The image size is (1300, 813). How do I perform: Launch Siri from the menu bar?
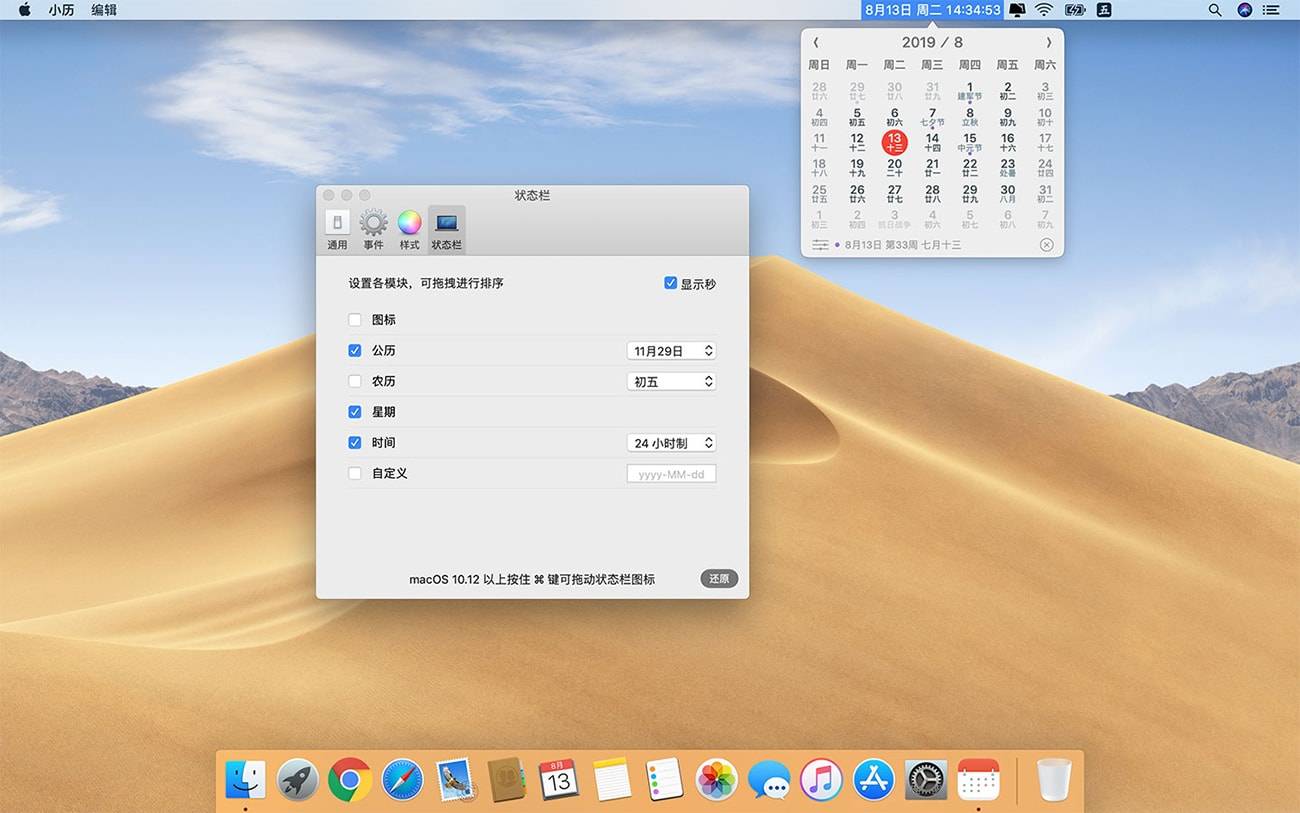(x=1244, y=10)
